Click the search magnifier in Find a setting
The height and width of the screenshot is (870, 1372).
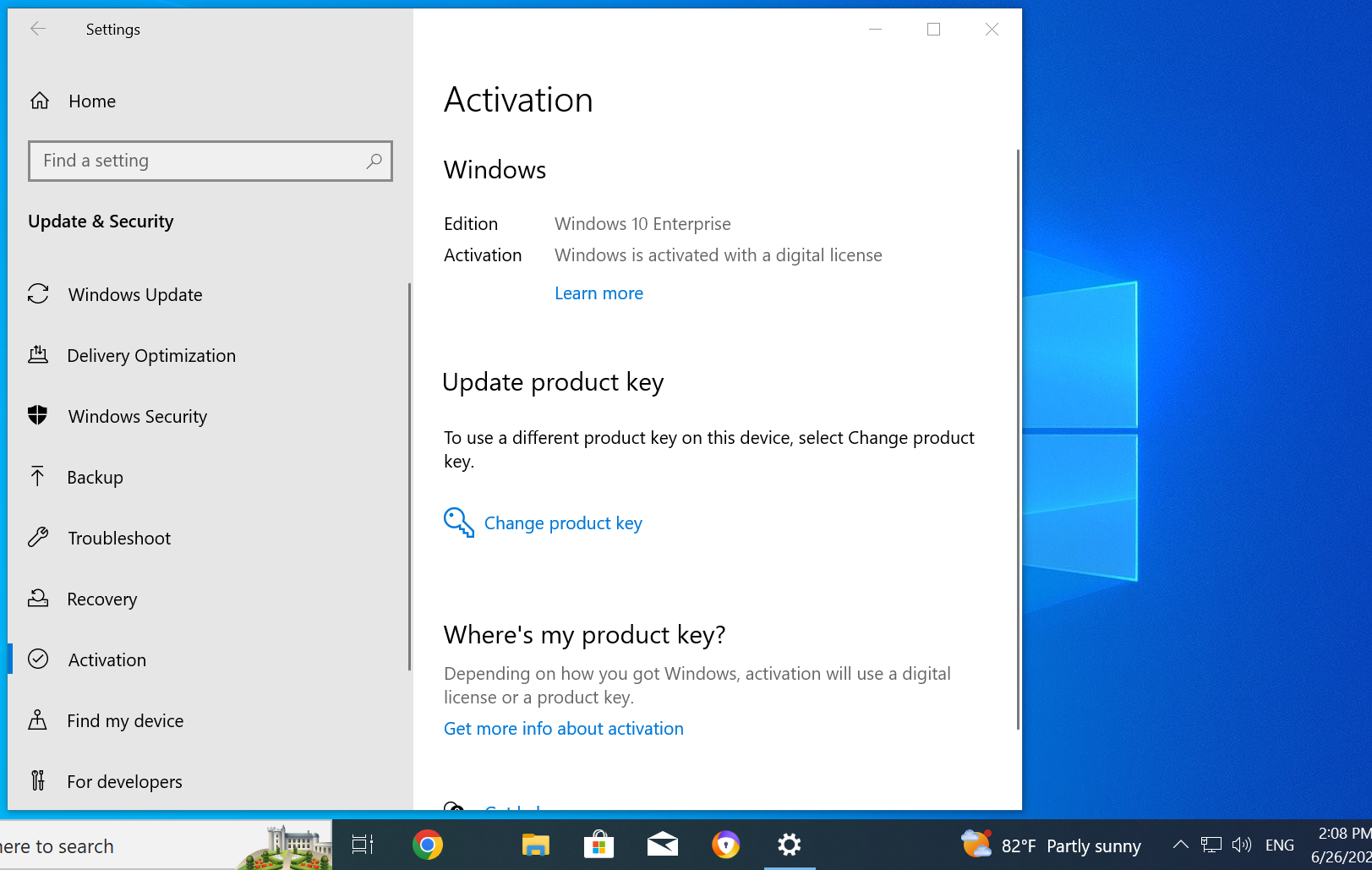tap(374, 161)
